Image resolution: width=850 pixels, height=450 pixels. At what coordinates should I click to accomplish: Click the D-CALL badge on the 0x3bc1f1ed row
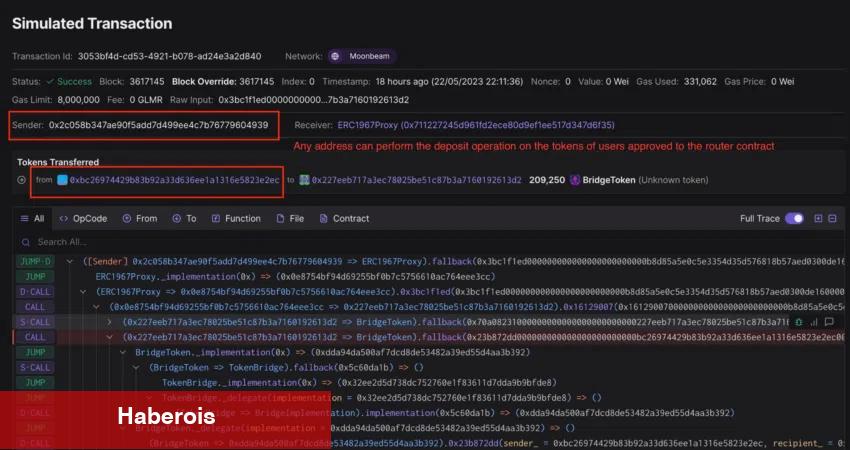(35, 292)
